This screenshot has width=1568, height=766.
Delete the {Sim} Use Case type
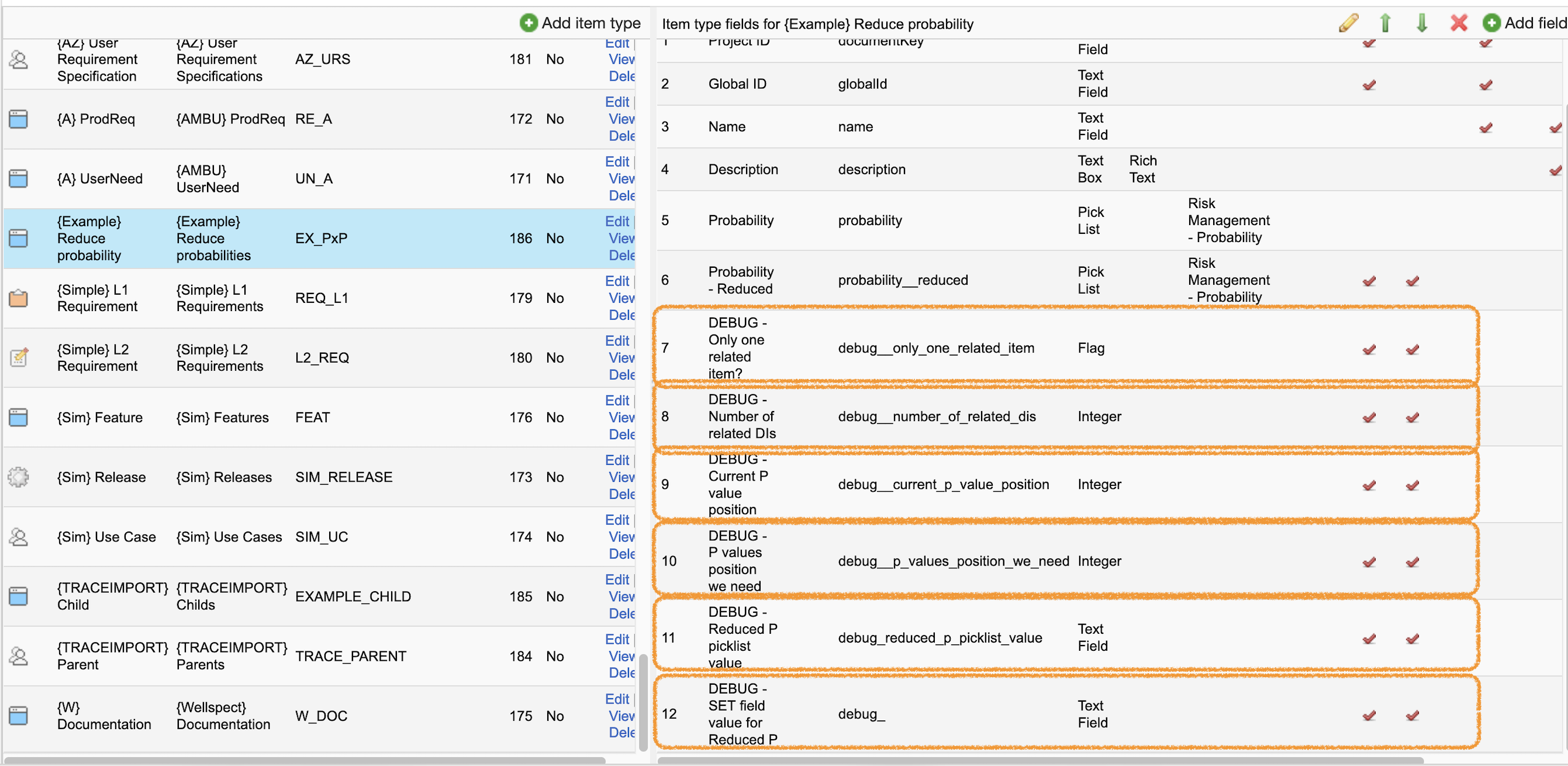[622, 554]
